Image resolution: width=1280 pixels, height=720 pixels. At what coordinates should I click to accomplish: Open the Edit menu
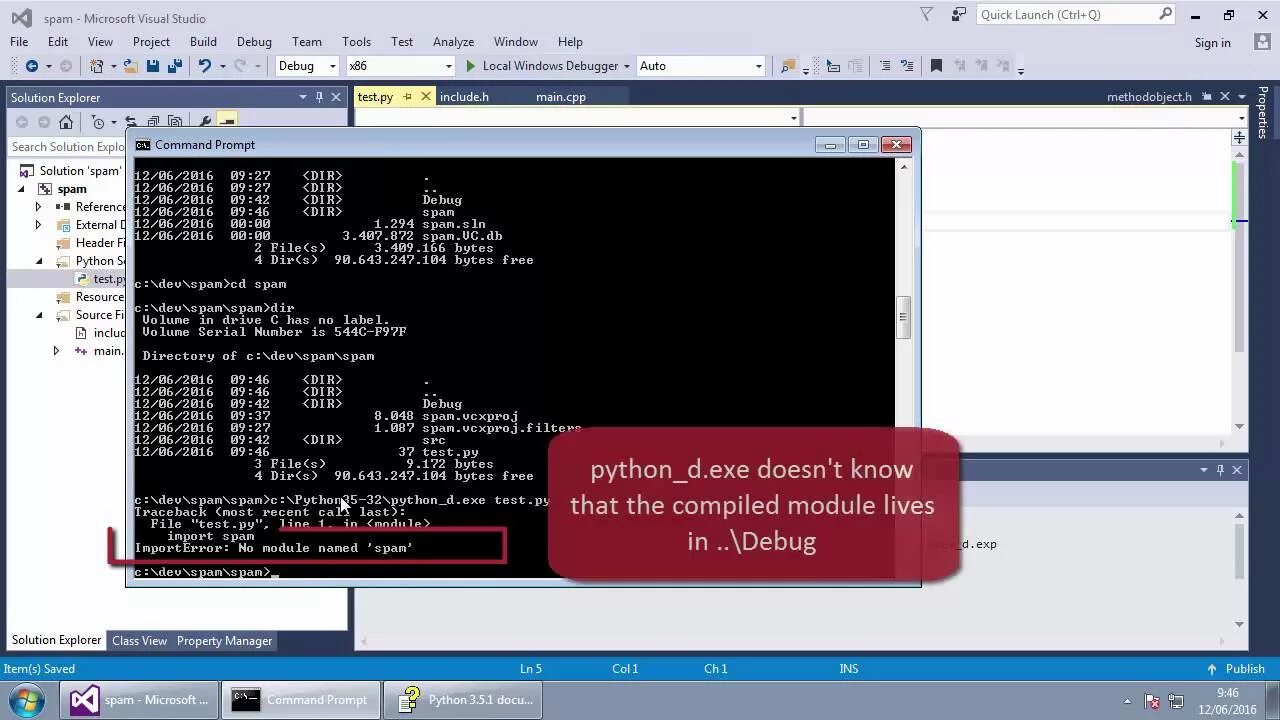pyautogui.click(x=58, y=42)
